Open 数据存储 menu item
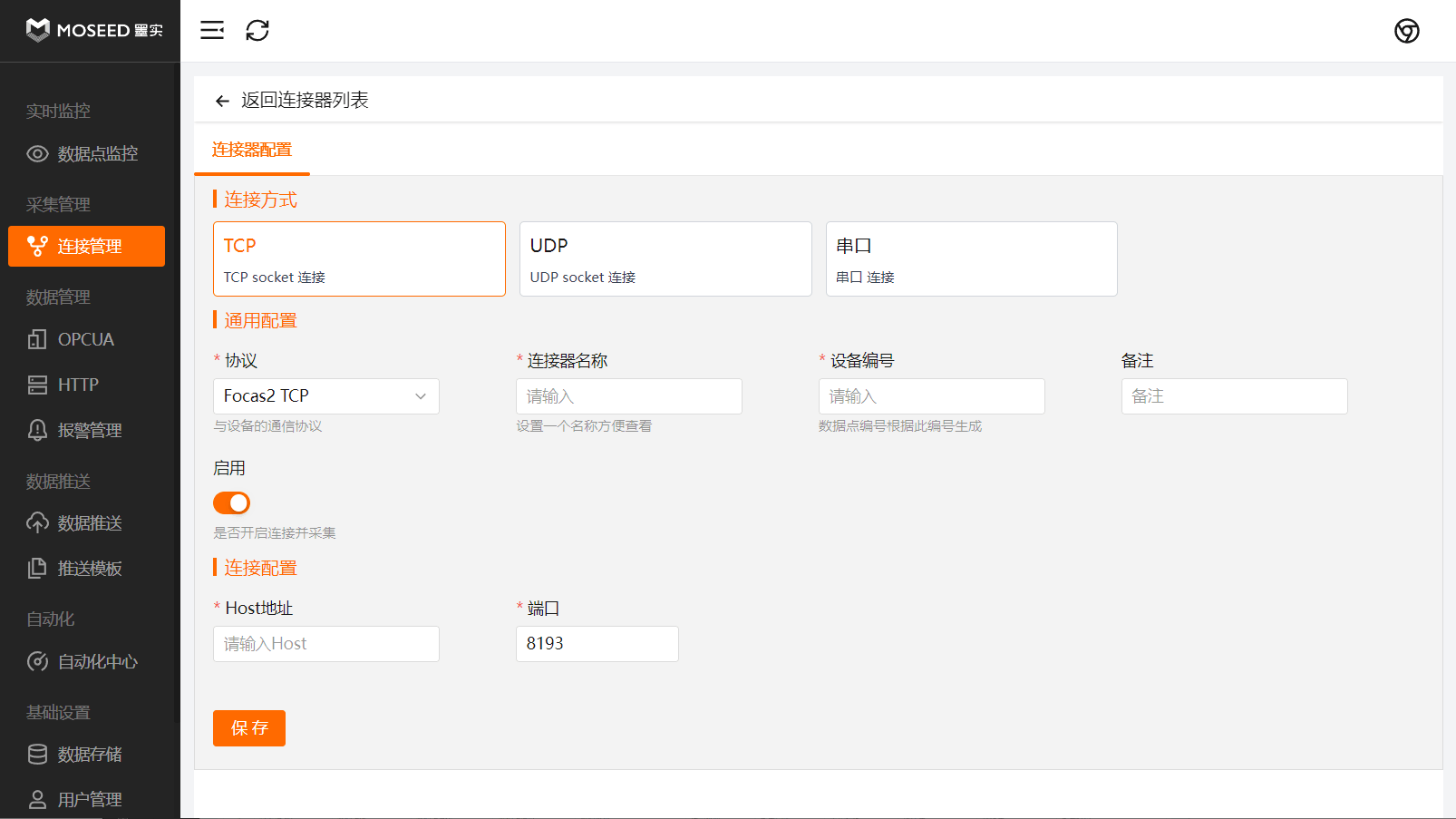Image resolution: width=1456 pixels, height=819 pixels. 86,755
